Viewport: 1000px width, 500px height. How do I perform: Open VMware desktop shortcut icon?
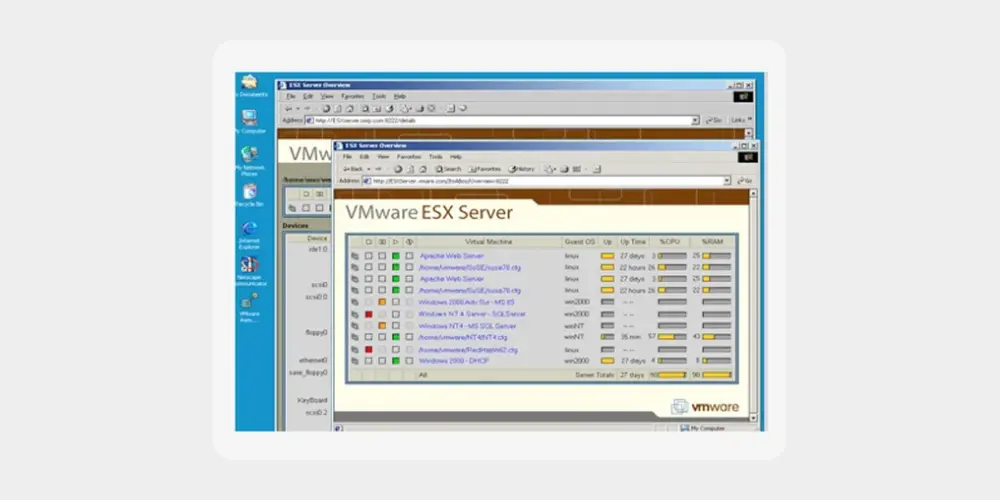[249, 300]
